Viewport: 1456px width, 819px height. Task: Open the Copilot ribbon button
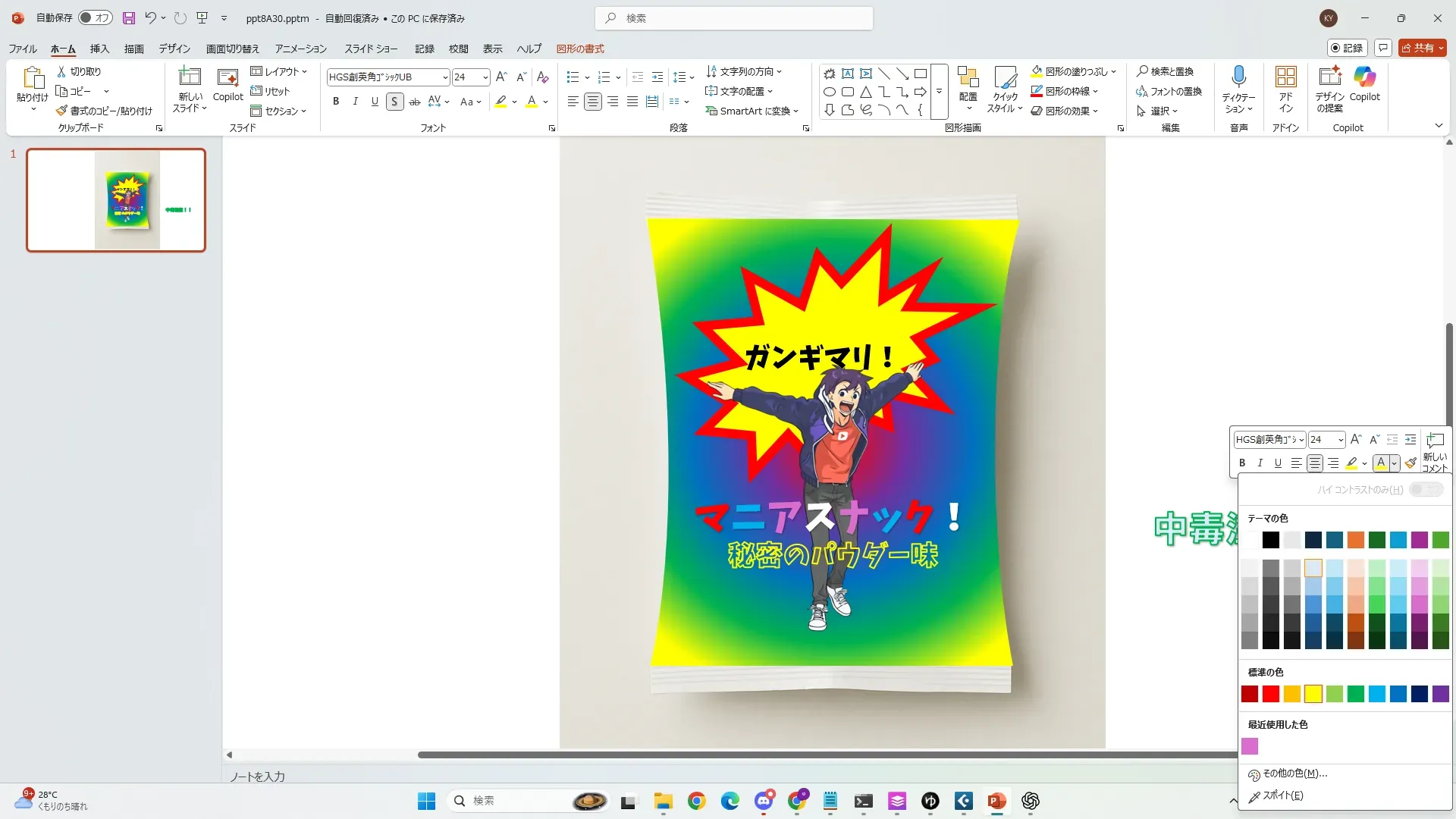click(1364, 77)
